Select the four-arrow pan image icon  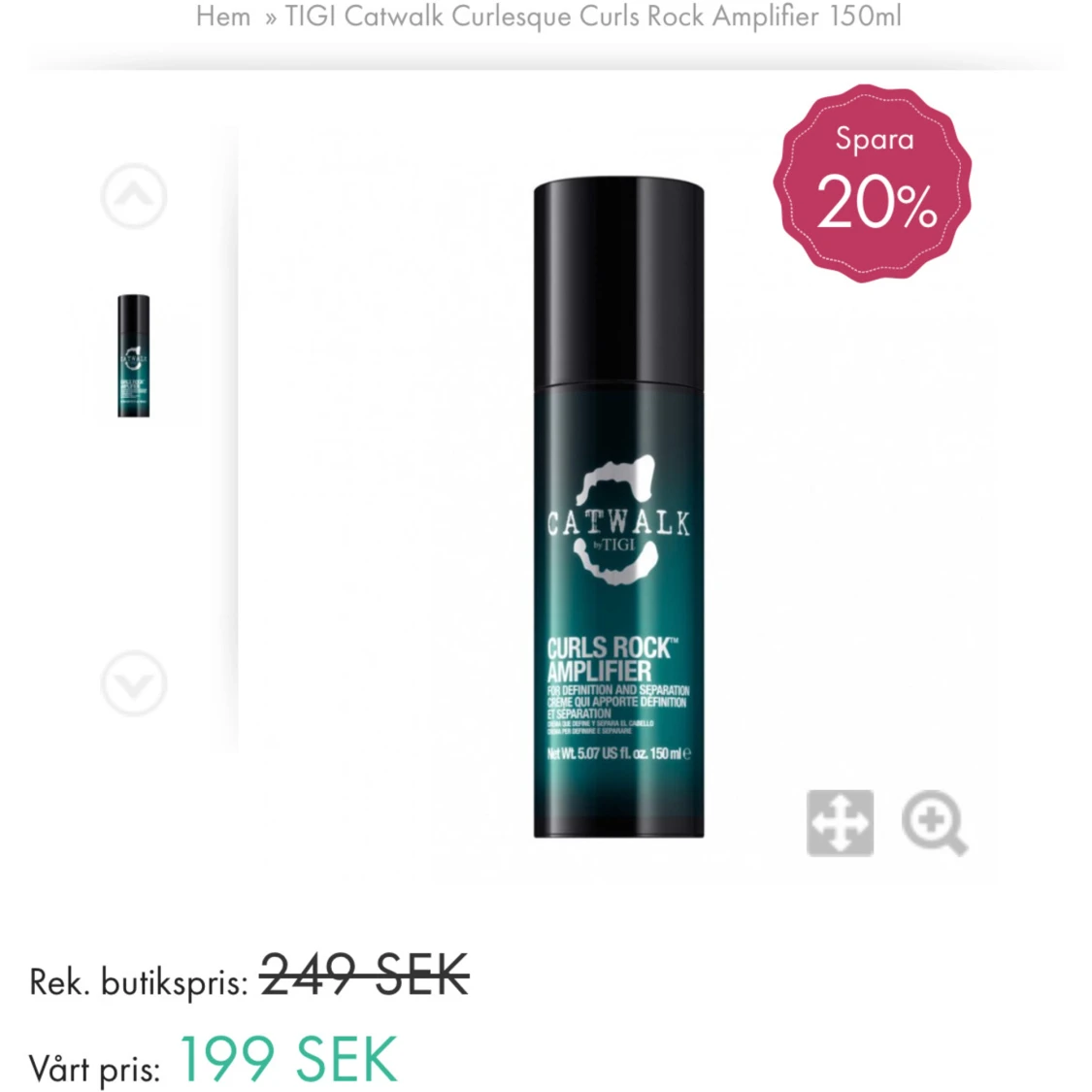840,822
